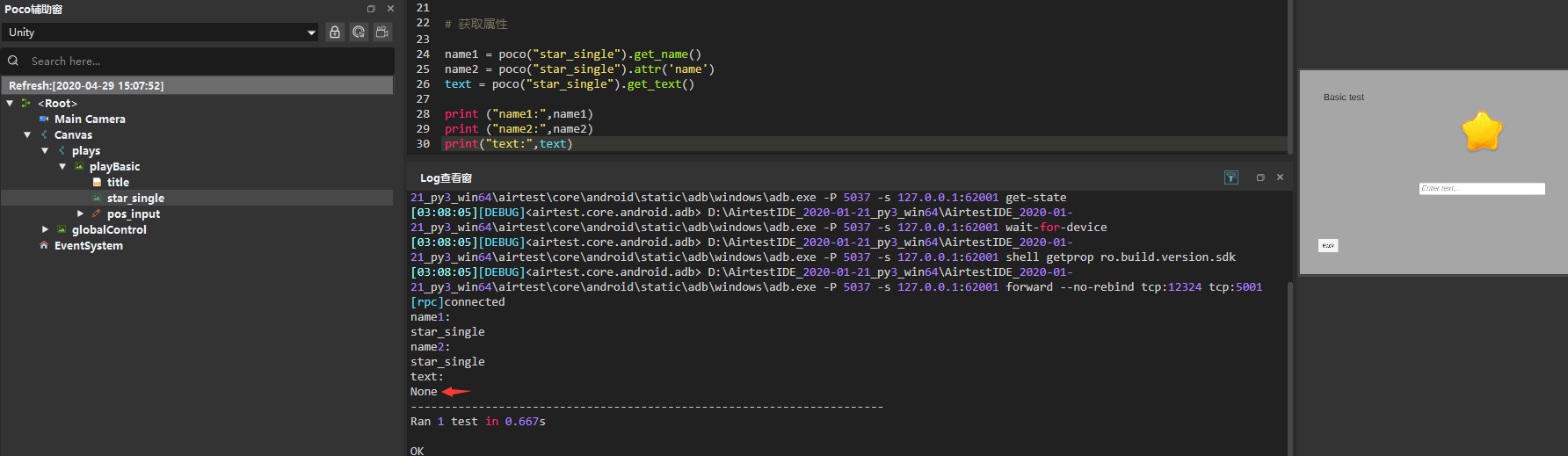
Task: Click the Poco inspector select icon
Action: tap(359, 33)
